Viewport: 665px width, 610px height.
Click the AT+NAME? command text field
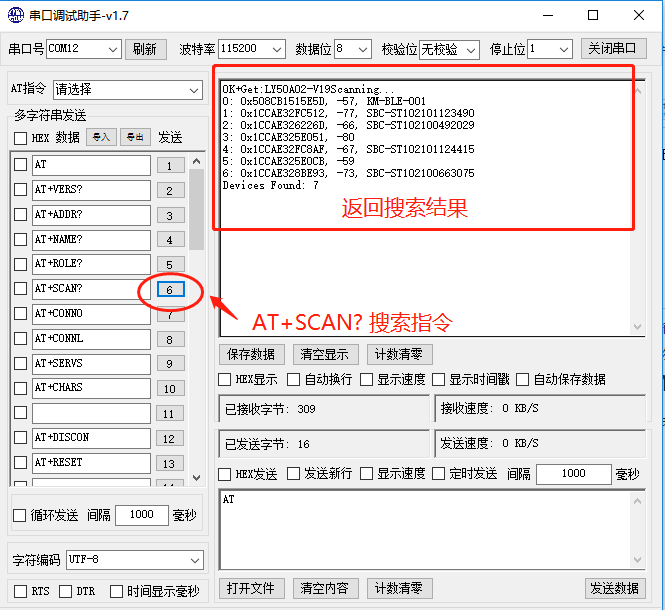(90, 240)
